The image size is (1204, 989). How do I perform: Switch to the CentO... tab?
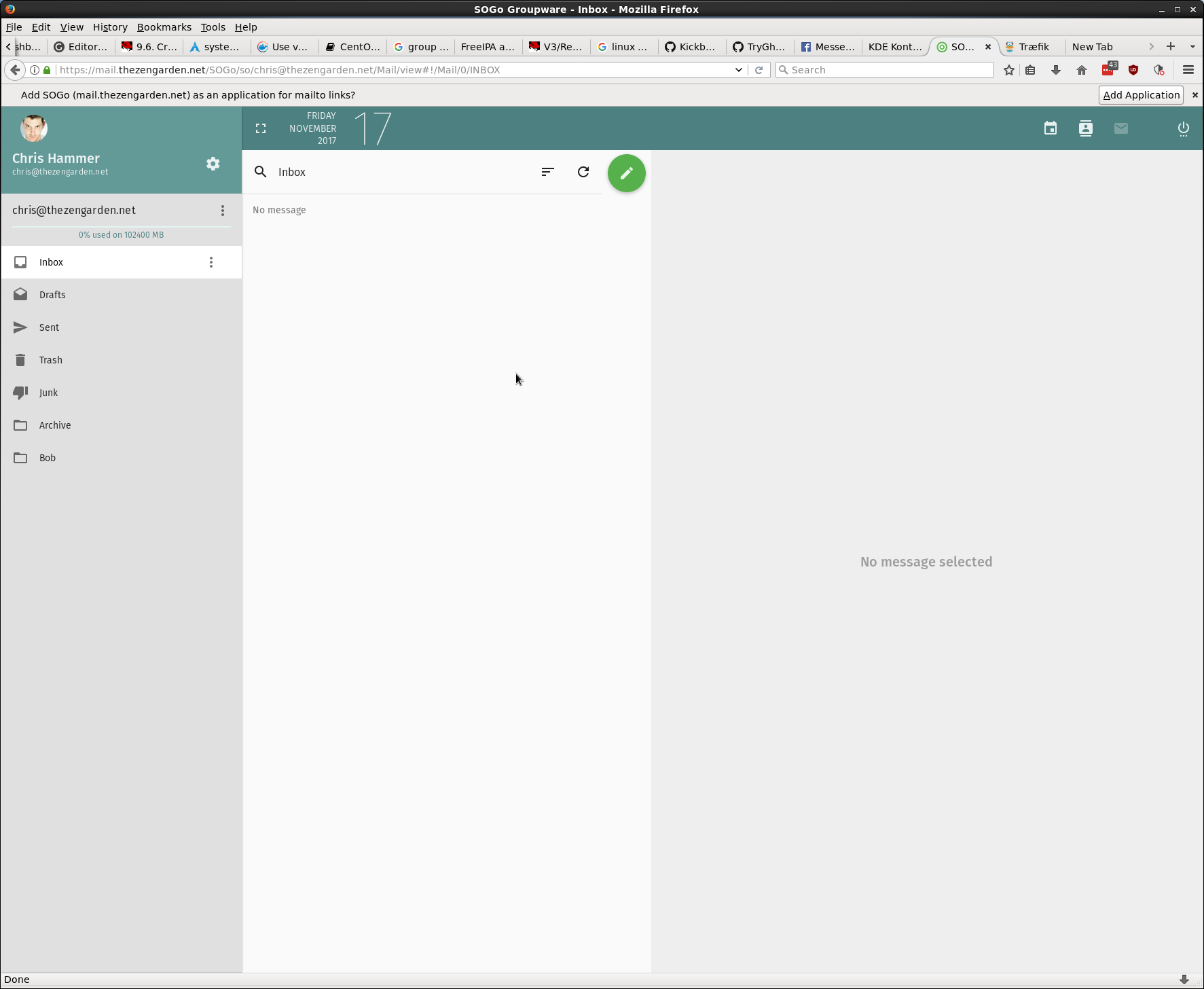coord(352,47)
